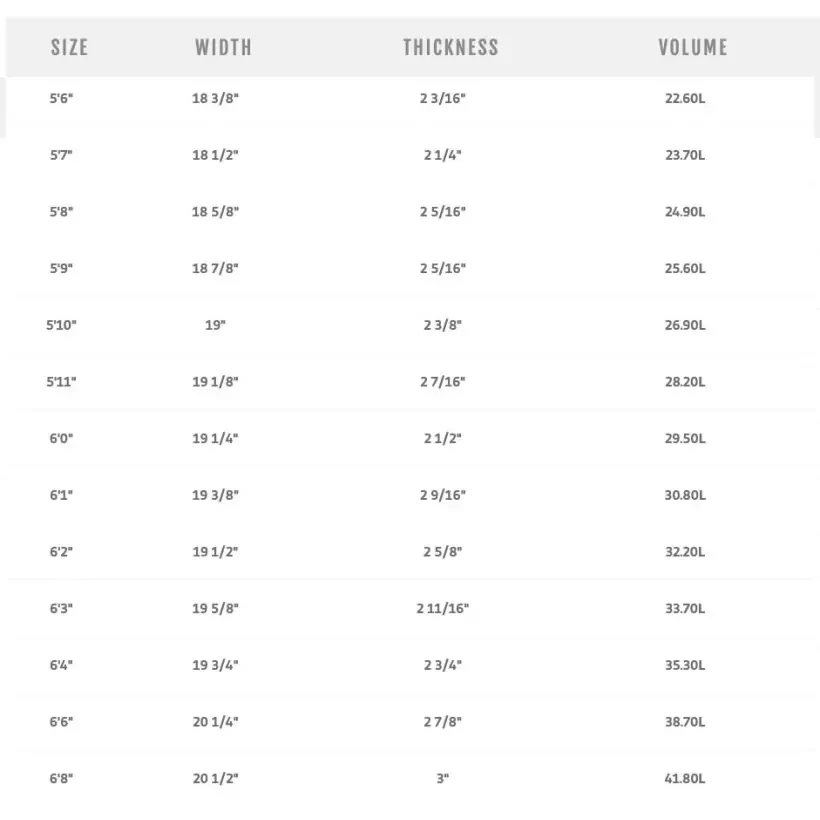Select the 6'8" size row
The image size is (820, 820).
tap(62, 778)
